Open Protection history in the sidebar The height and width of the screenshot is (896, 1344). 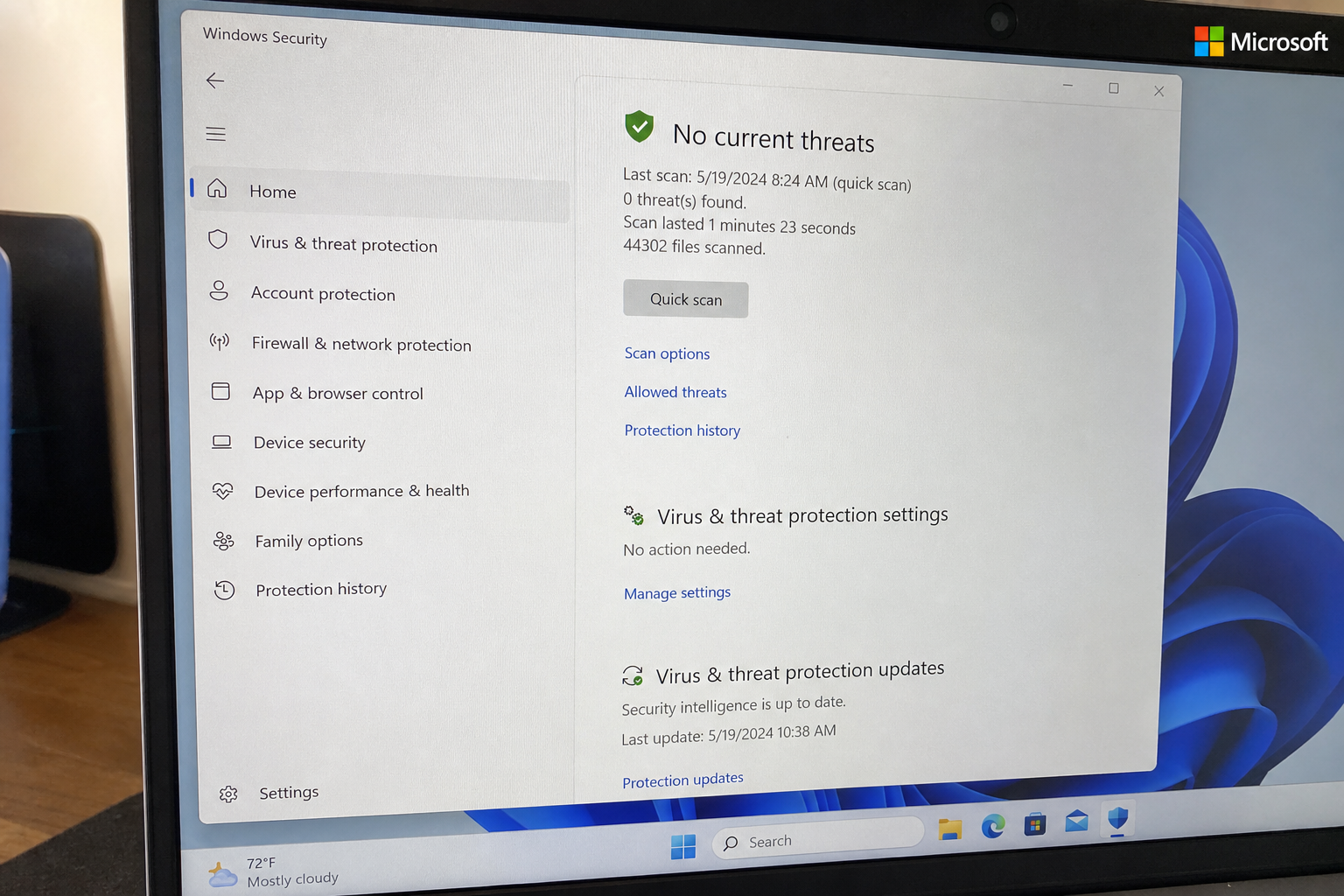(321, 590)
